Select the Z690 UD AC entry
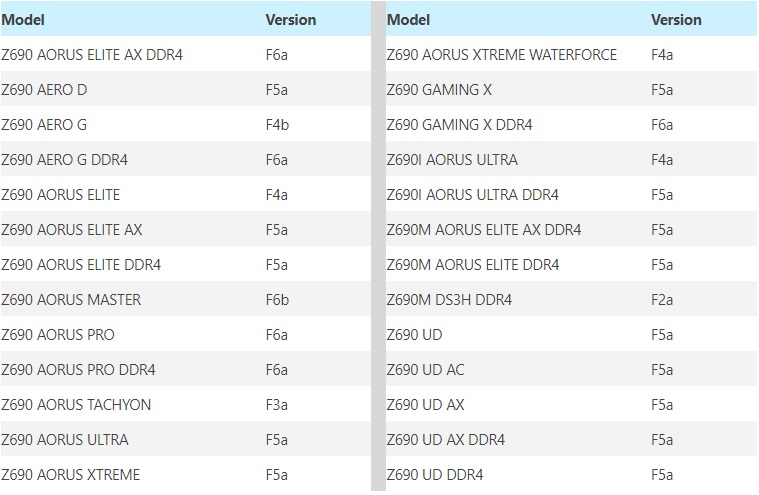Viewport: 759px width, 495px height. coord(425,370)
